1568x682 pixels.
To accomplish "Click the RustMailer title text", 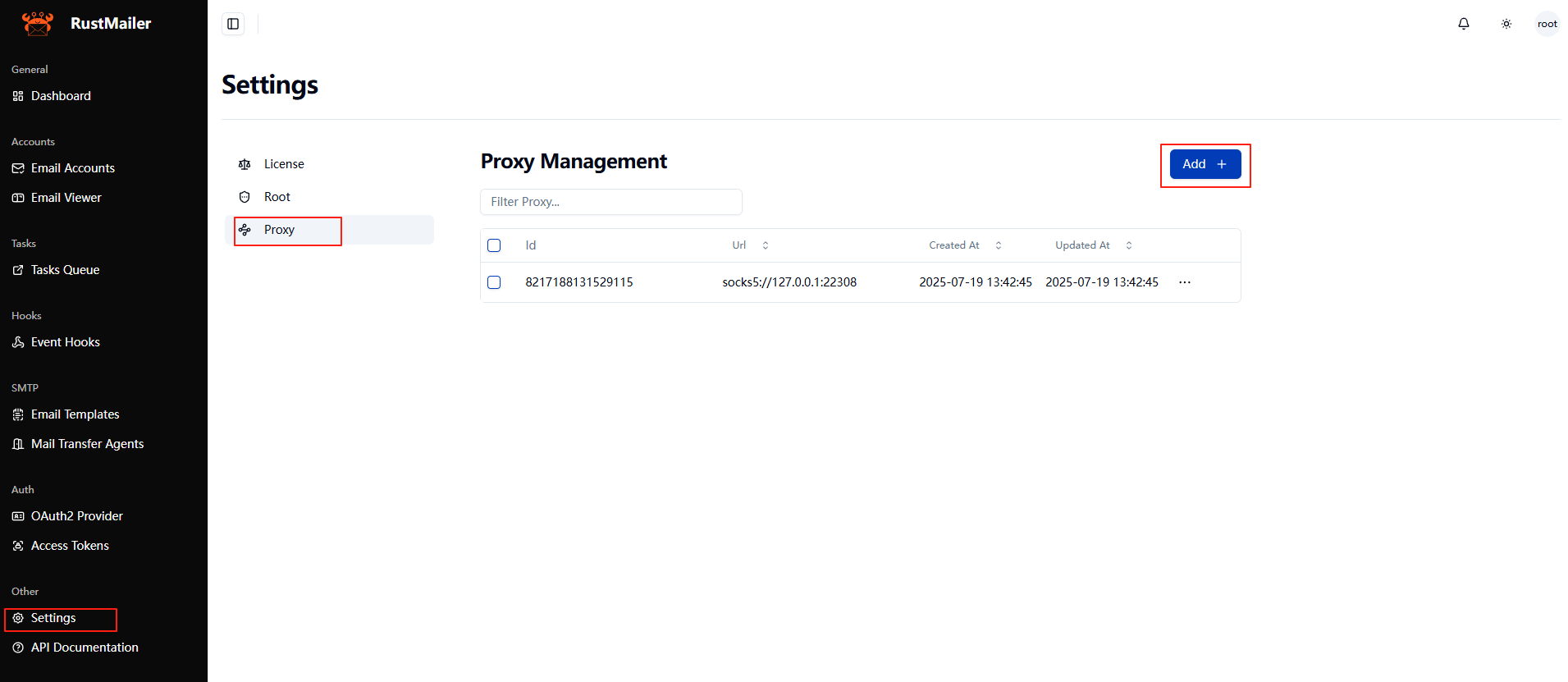I will 111,24.
